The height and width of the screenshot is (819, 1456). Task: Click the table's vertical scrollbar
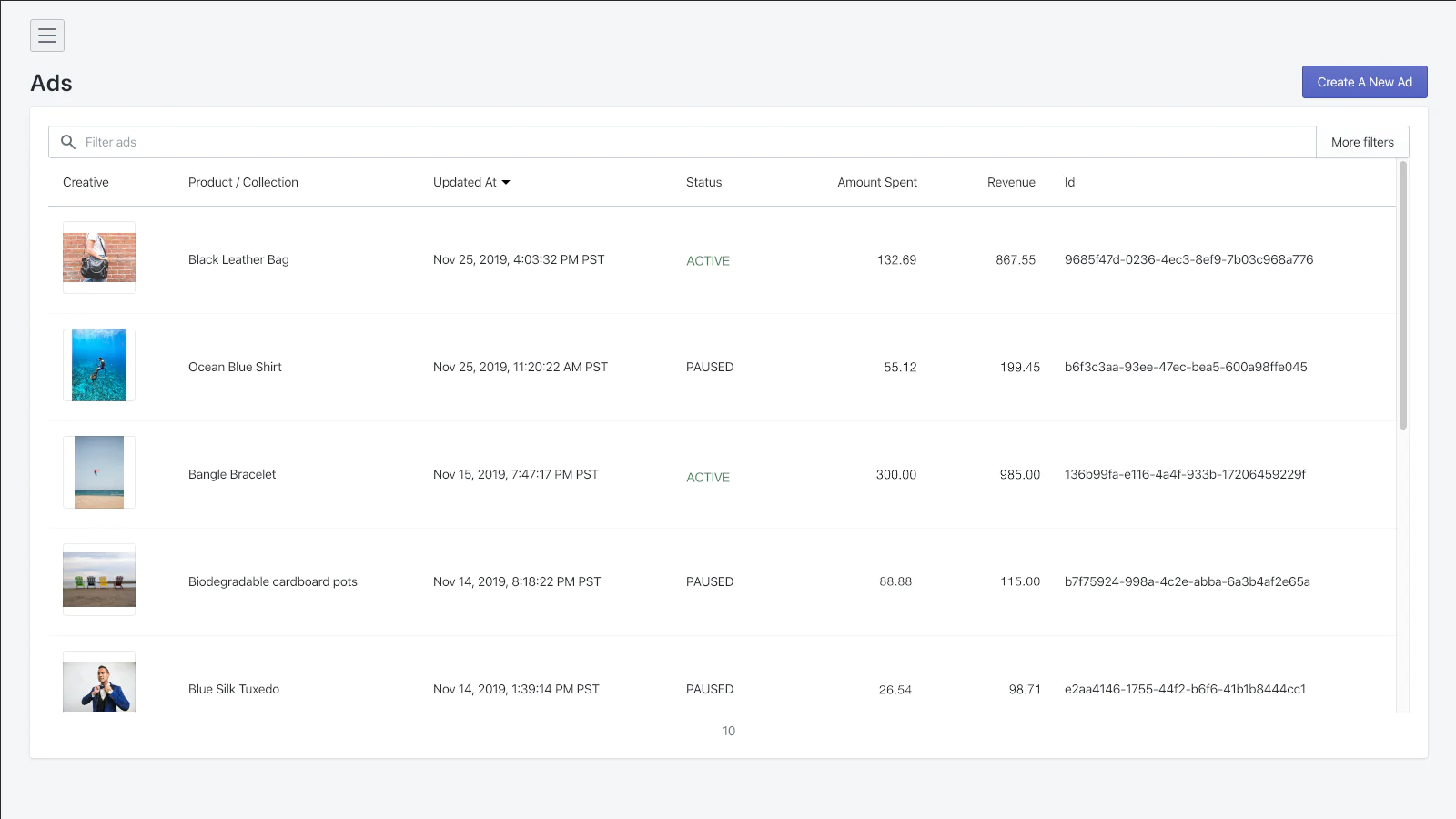[x=1402, y=296]
